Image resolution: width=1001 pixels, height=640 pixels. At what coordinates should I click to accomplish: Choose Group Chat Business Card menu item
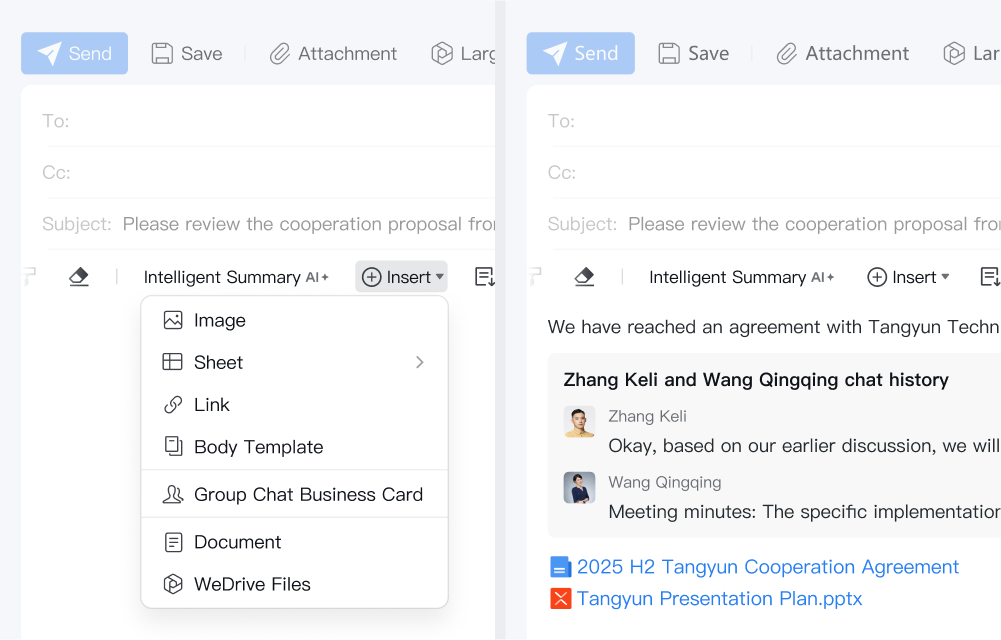coord(308,494)
